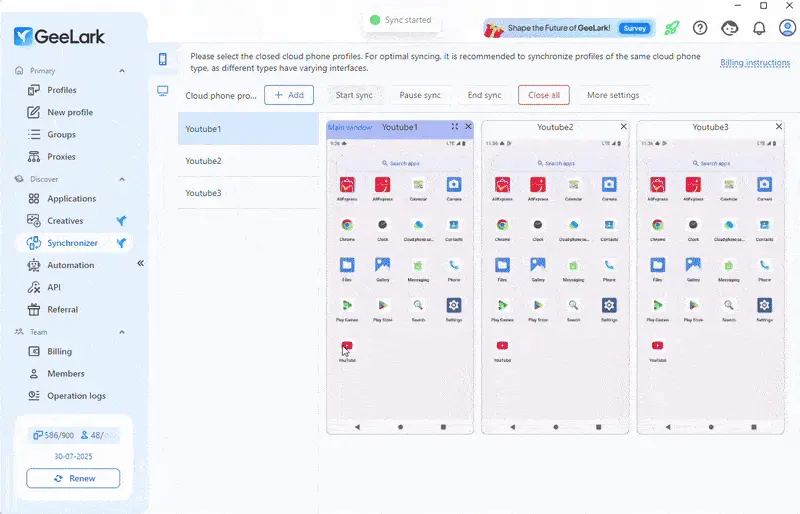This screenshot has height=514, width=800.
Task: Select Youtube3 profile in list
Action: click(x=248, y=193)
